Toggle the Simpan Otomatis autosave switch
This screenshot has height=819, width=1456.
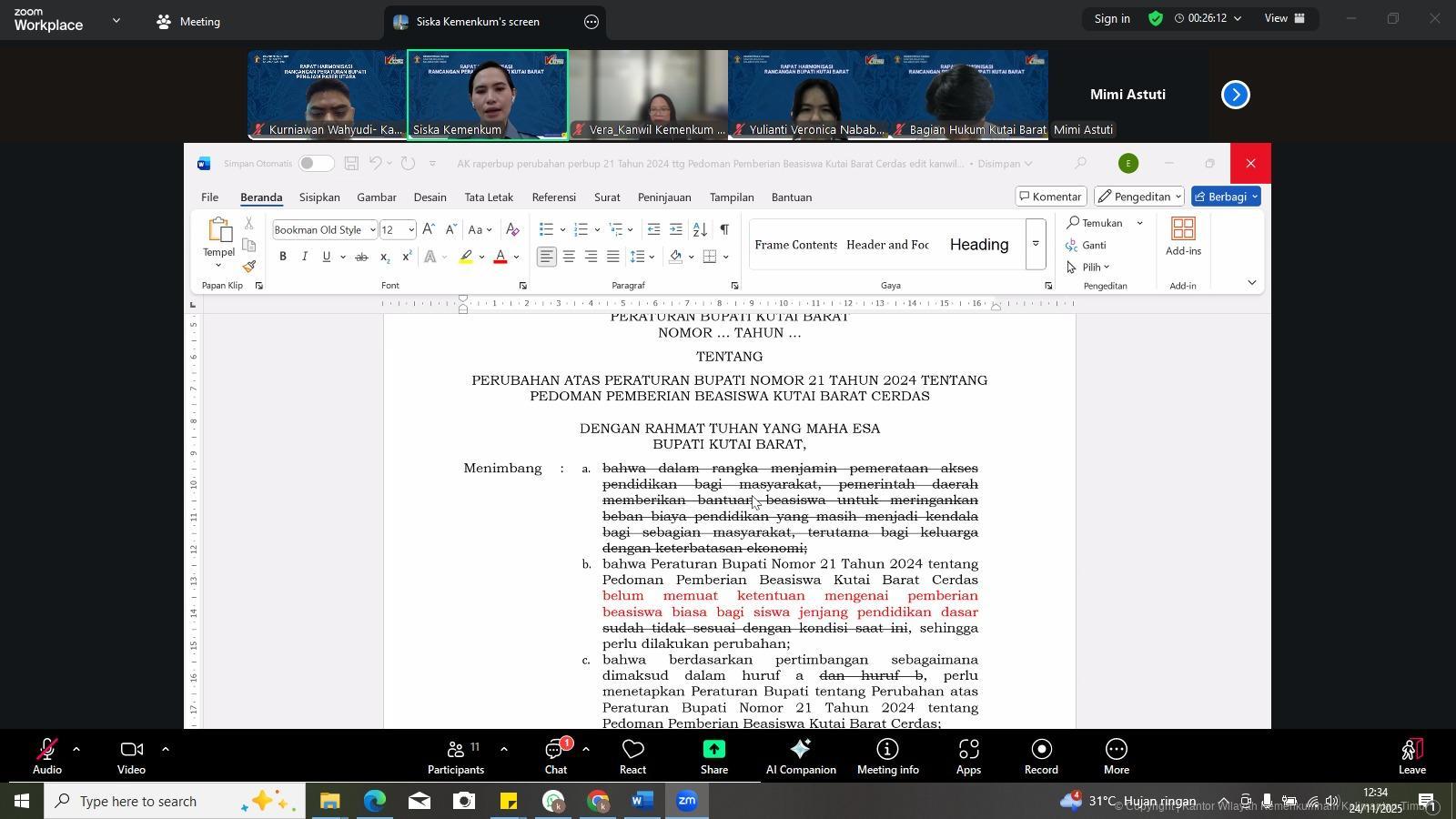click(x=316, y=164)
